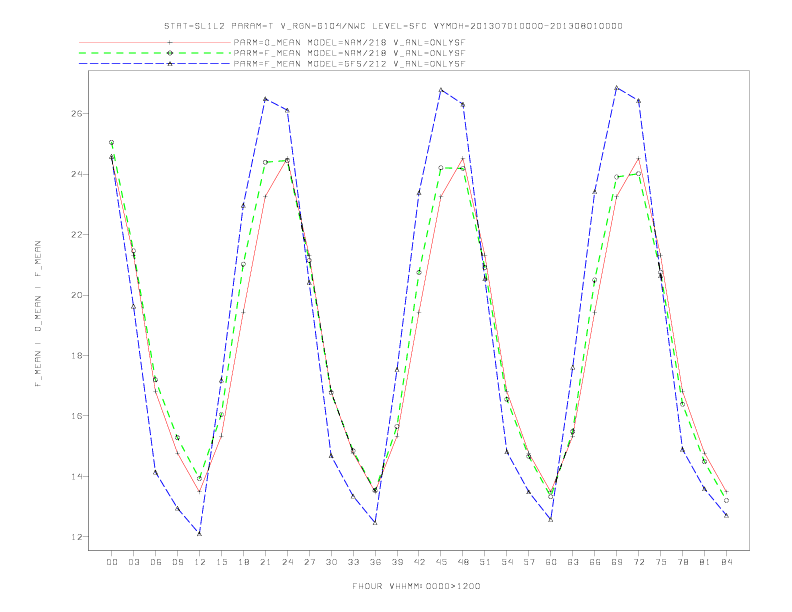Click the triangle marker on blue legend line
The height and width of the screenshot is (612, 792).
pos(170,64)
